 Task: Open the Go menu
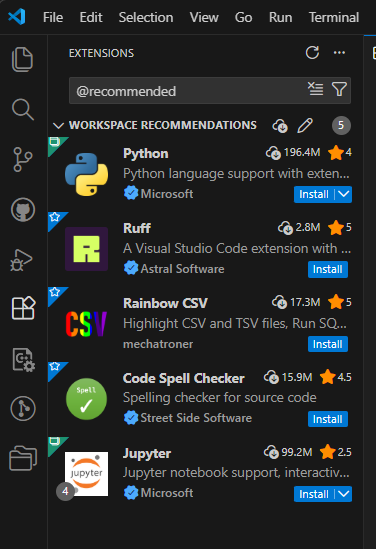[x=243, y=17]
